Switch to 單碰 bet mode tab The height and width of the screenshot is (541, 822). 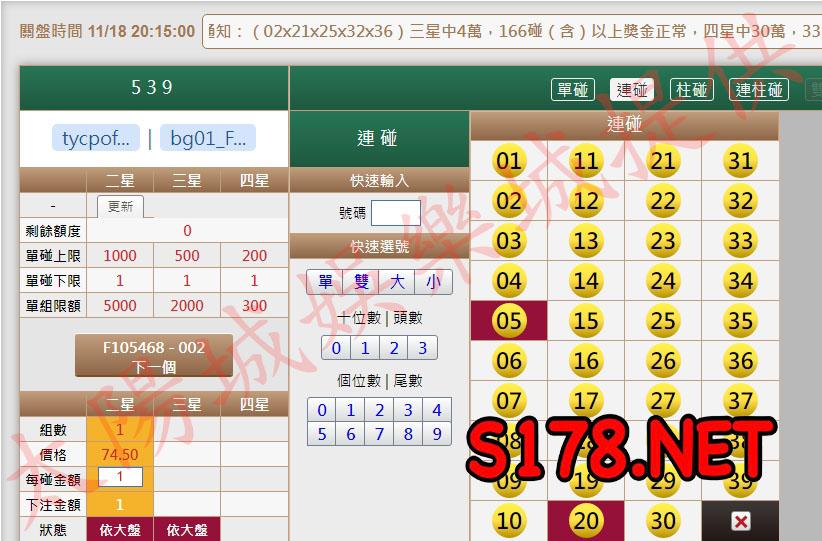point(572,90)
